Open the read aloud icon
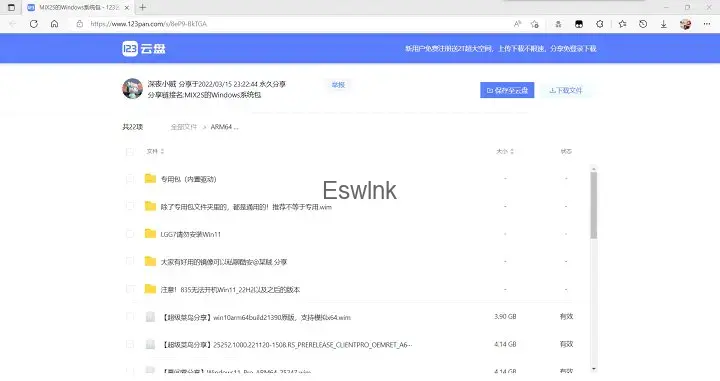This screenshot has width=720, height=381. [518, 24]
